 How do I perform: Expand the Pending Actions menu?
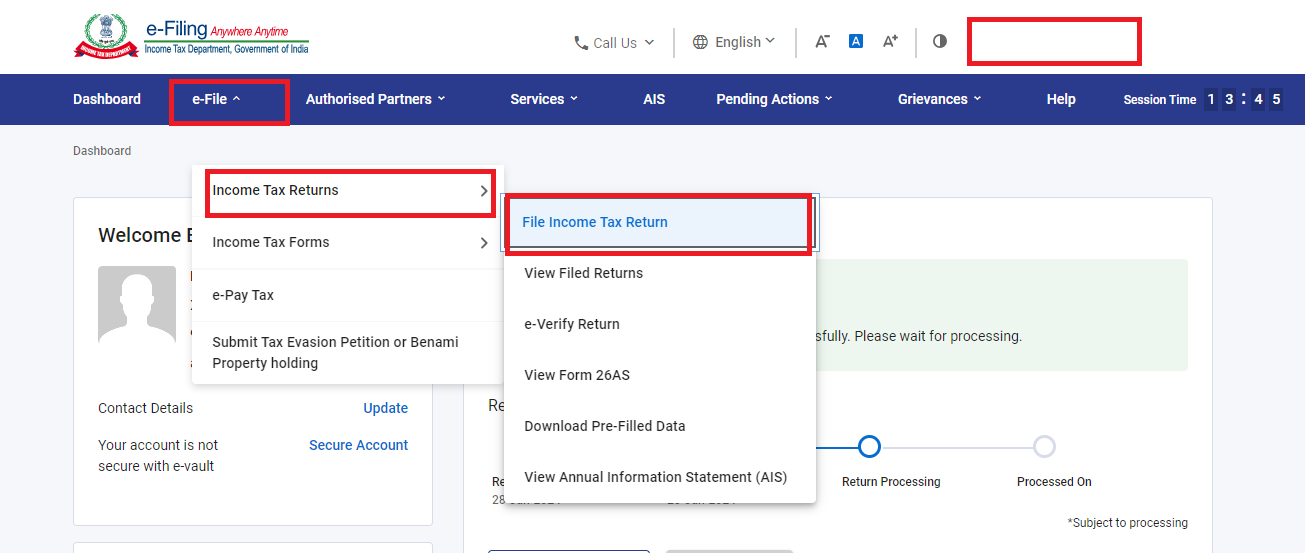pyautogui.click(x=775, y=99)
